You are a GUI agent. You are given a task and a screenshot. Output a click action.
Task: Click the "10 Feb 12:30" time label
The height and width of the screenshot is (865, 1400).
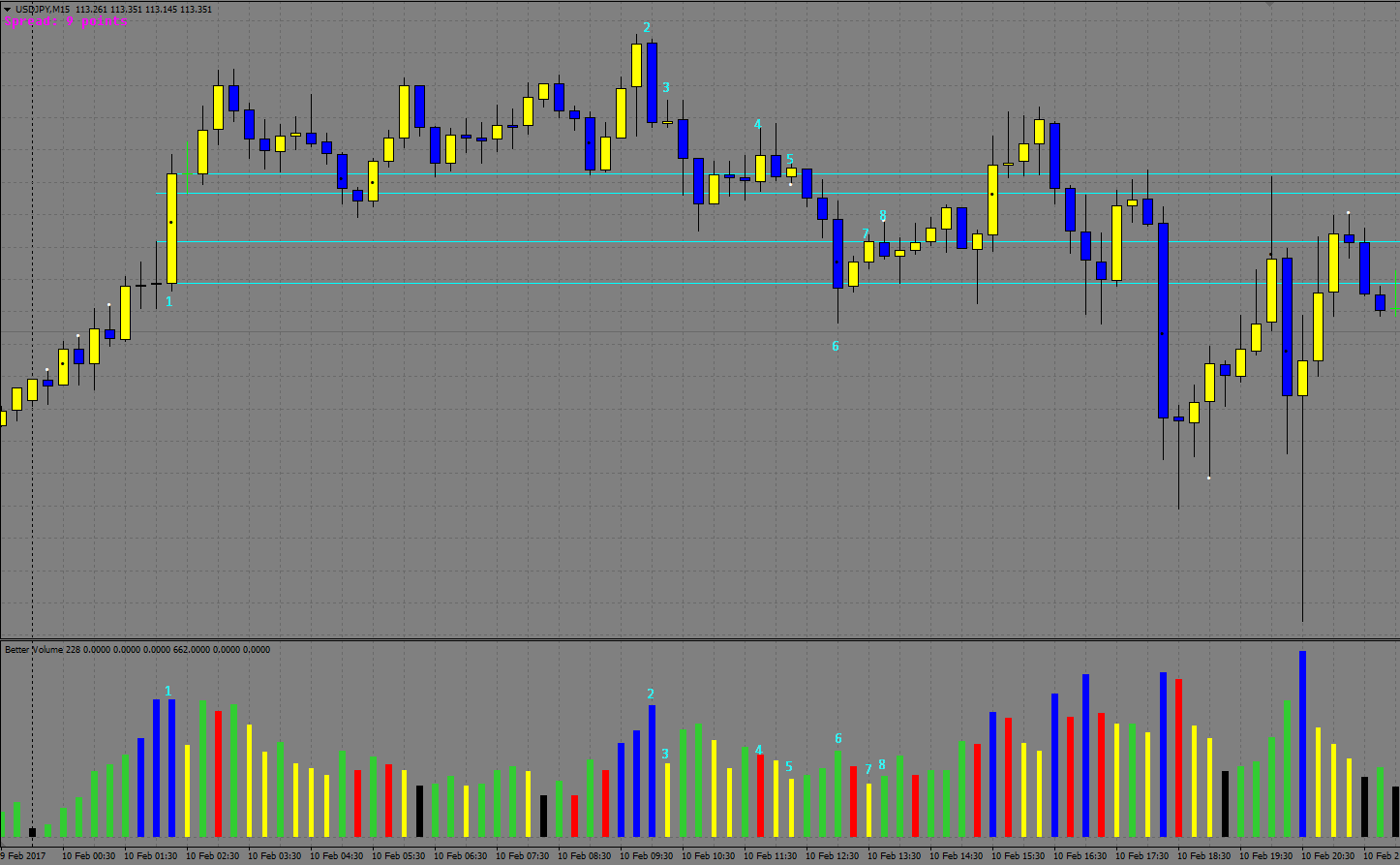pyautogui.click(x=832, y=856)
